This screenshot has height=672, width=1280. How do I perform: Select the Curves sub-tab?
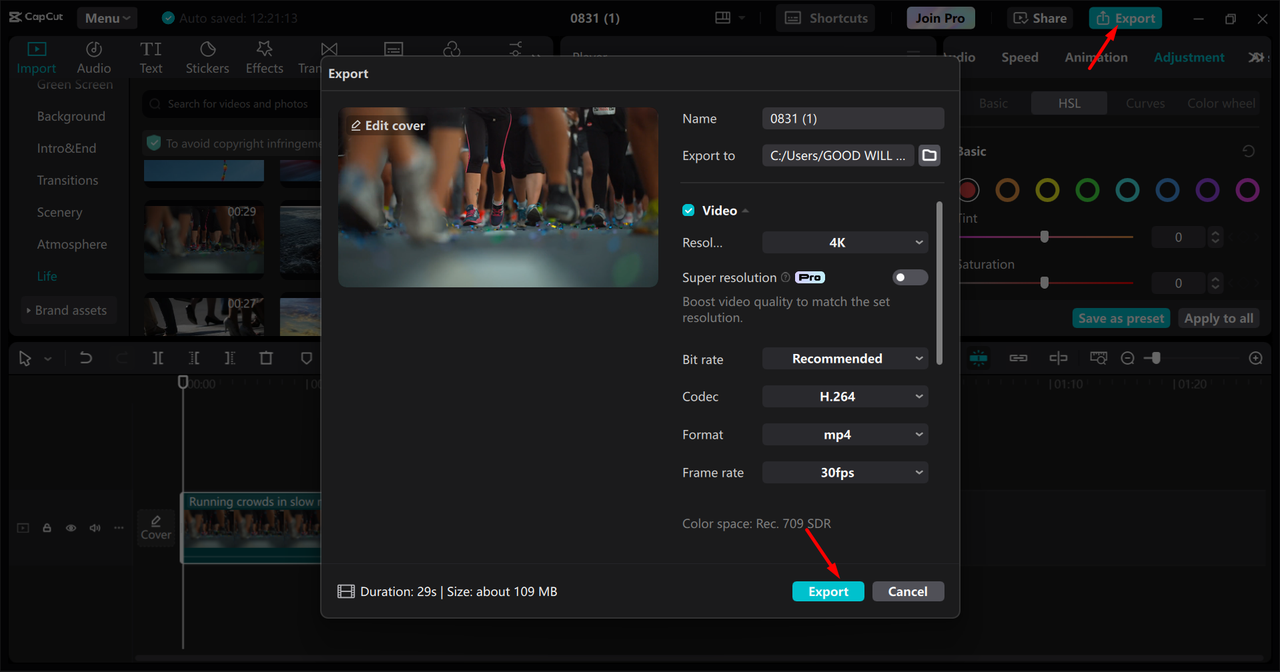point(1145,103)
